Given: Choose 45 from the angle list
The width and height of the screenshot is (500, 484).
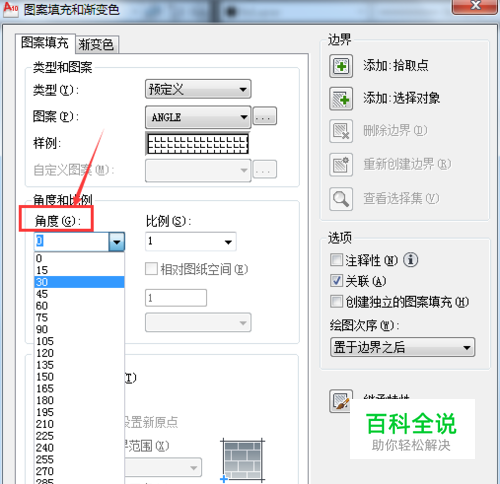Looking at the screenshot, I should point(79,294).
